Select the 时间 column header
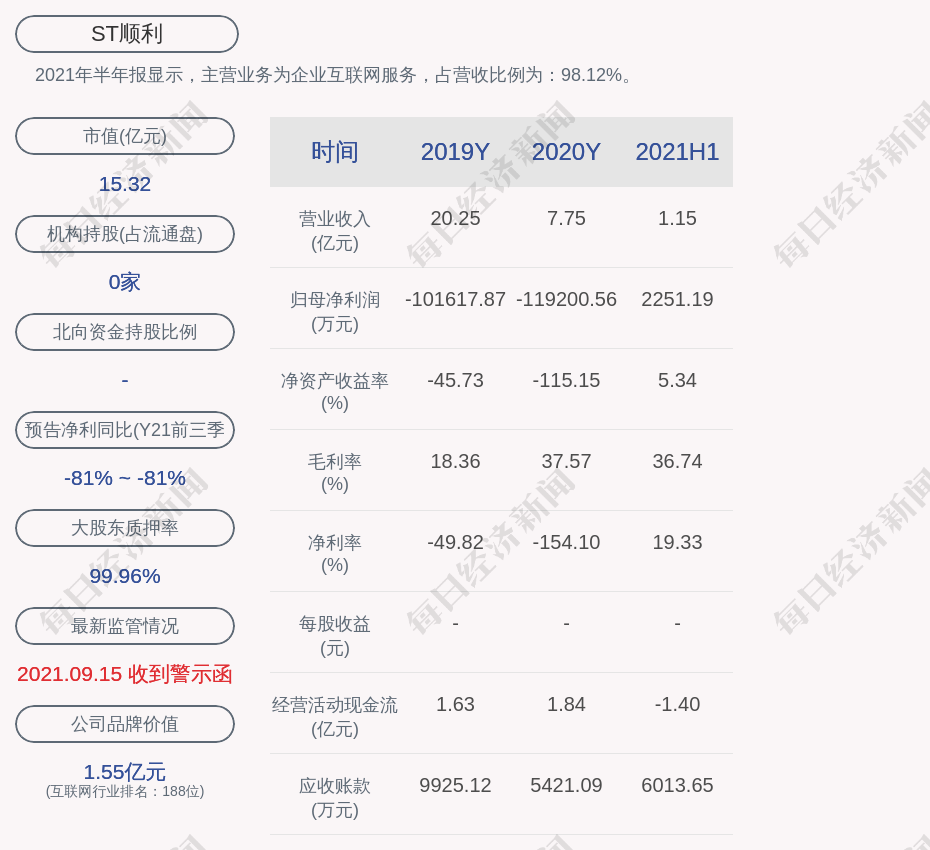This screenshot has width=930, height=850. click(334, 152)
